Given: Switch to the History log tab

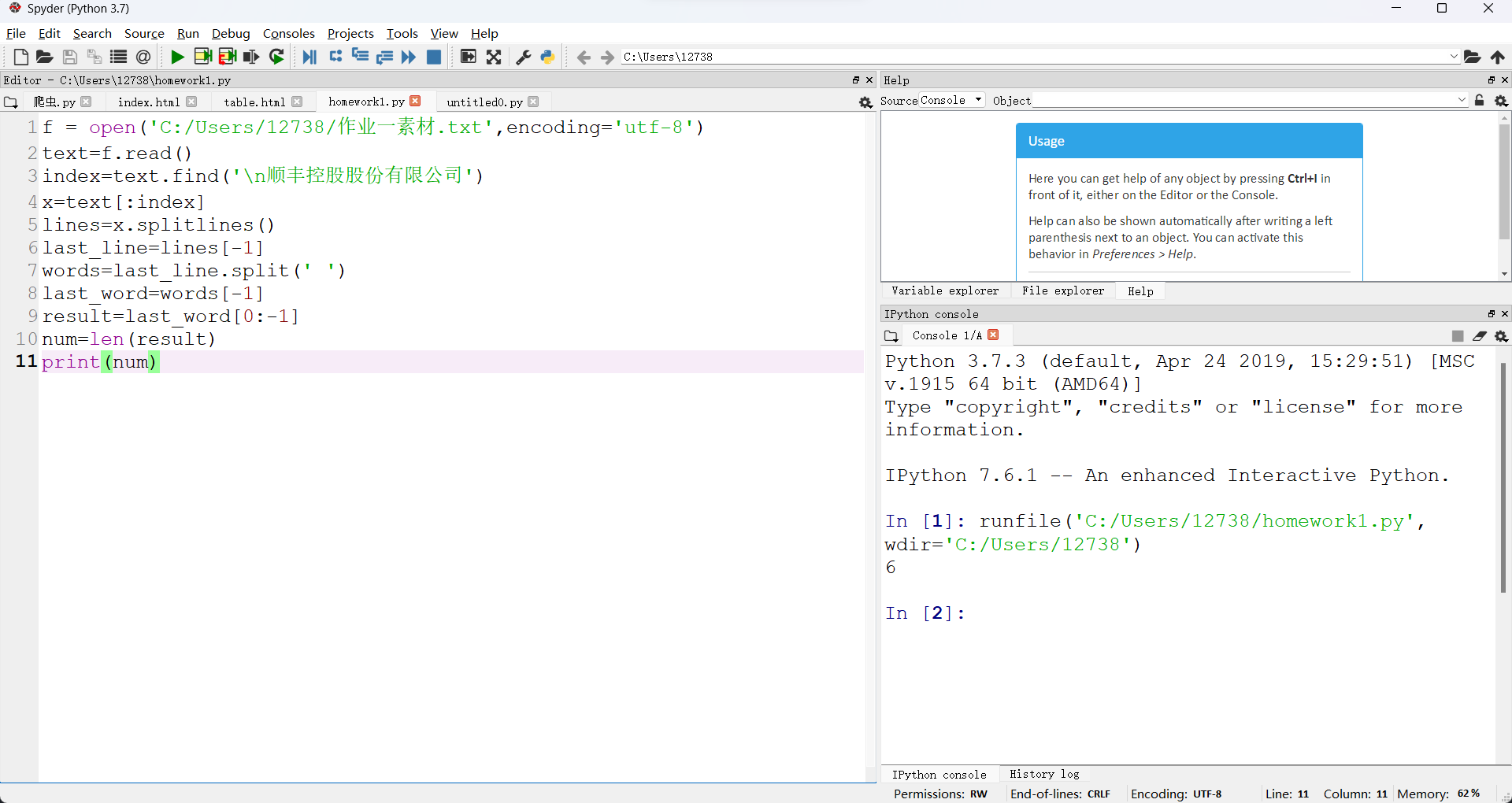Looking at the screenshot, I should click(1044, 774).
